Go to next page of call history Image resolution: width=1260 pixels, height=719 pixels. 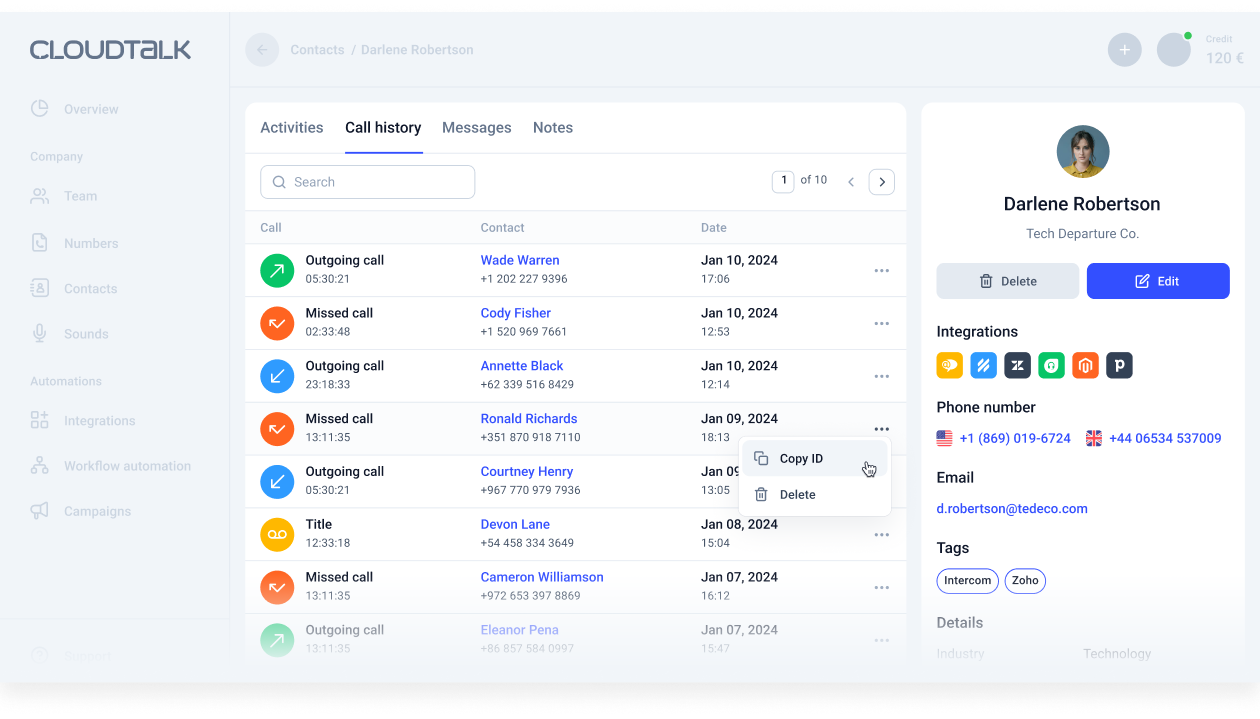[x=881, y=182]
